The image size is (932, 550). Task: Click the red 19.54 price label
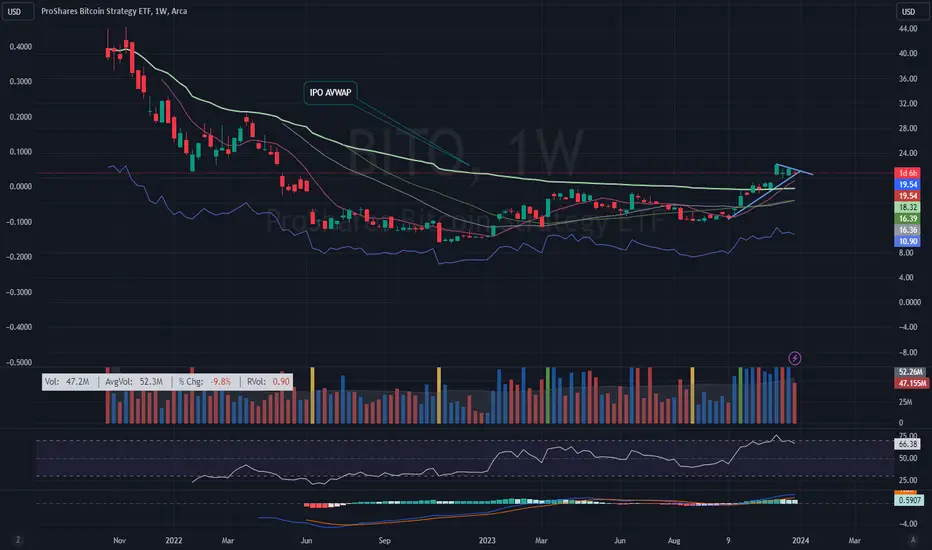907,196
